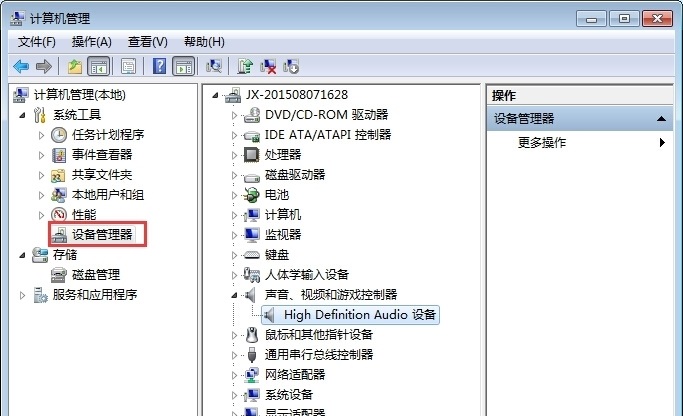This screenshot has width=683, height=416.
Task: Click the Back arrow toolbar icon
Action: (21, 67)
